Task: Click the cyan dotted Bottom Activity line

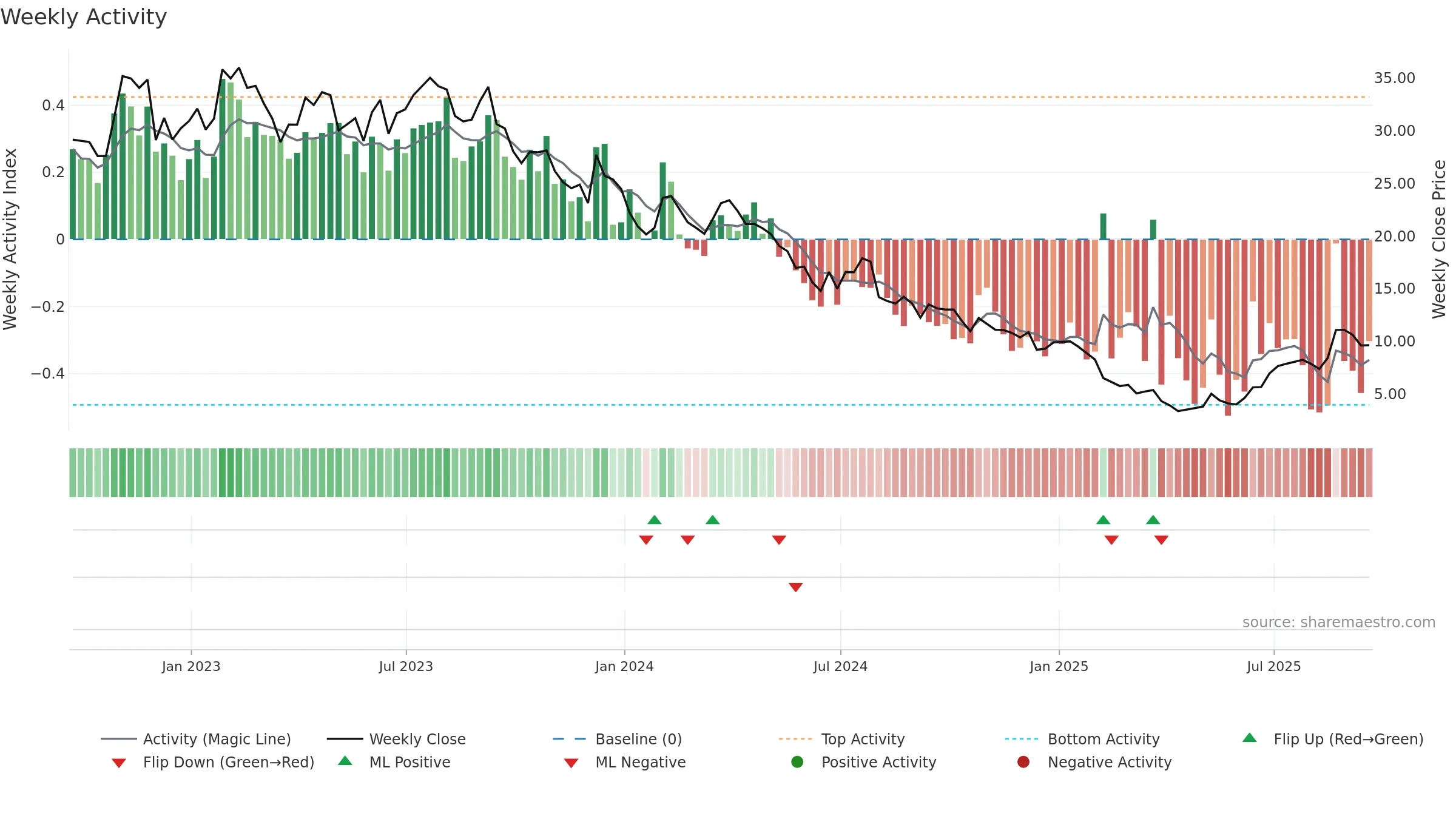Action: point(721,405)
